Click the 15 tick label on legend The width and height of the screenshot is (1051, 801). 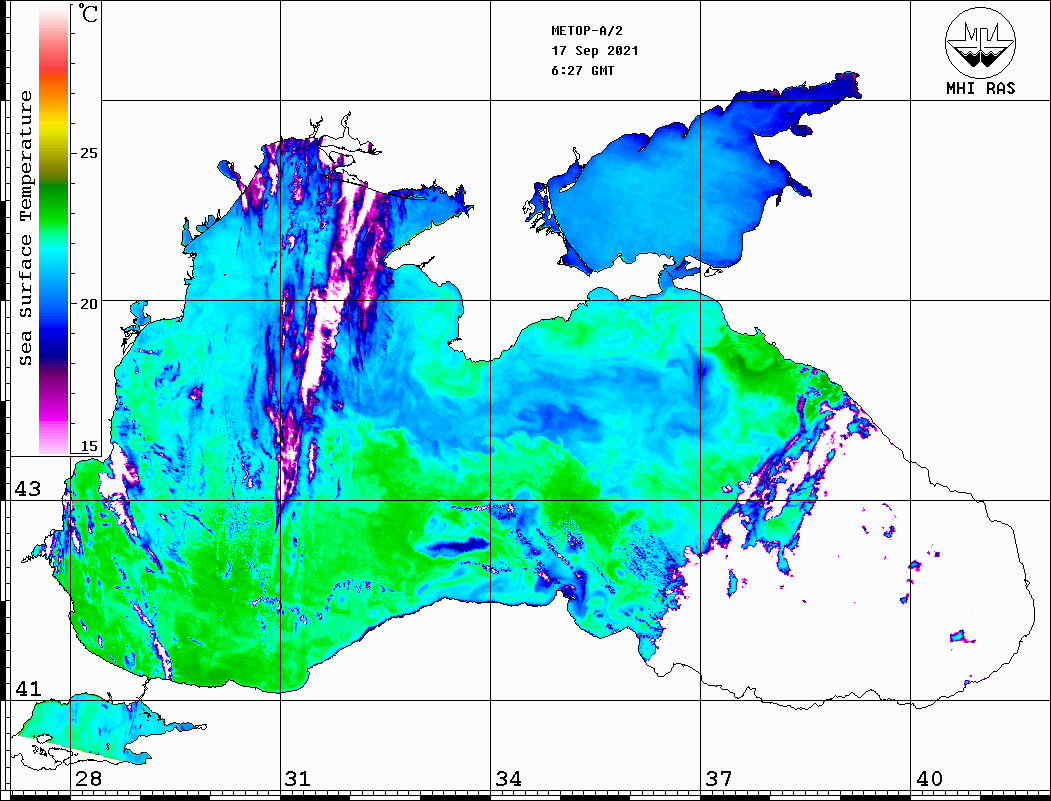(x=88, y=446)
